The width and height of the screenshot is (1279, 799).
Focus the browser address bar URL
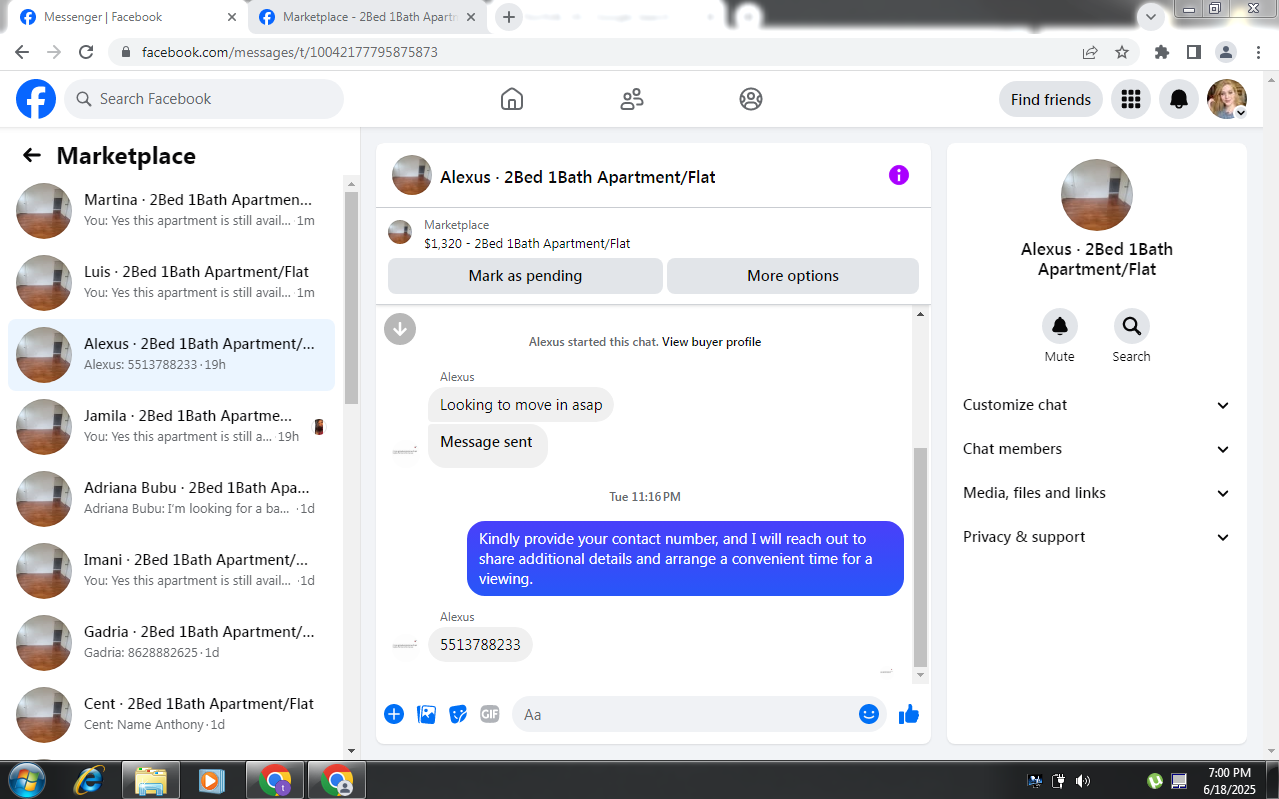(x=290, y=52)
